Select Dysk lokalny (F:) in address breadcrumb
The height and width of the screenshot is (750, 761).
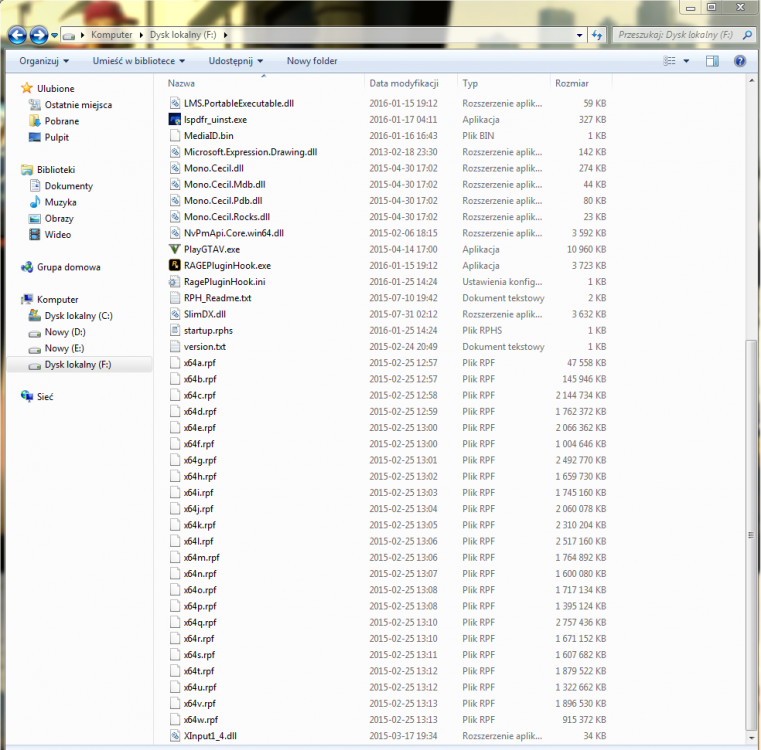click(183, 35)
